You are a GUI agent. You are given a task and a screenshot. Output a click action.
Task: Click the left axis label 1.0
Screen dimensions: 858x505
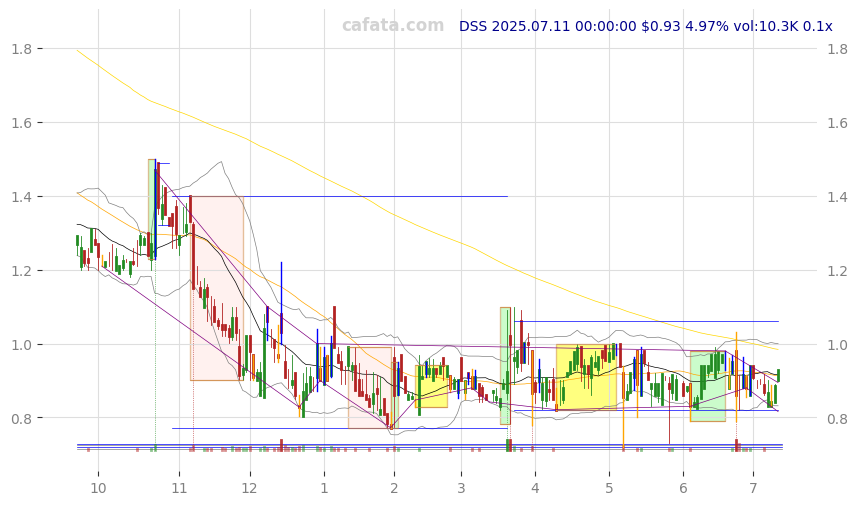point(20,345)
